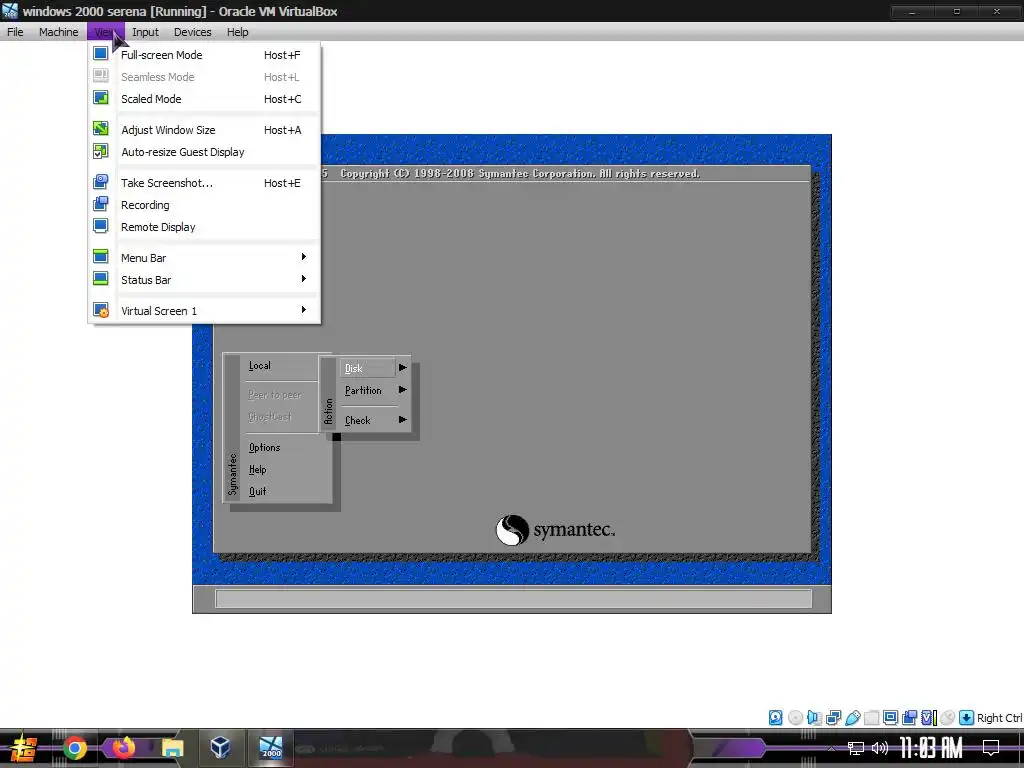This screenshot has width=1024, height=768.
Task: Click the Windows 2000 VM taskbar icon
Action: point(270,748)
